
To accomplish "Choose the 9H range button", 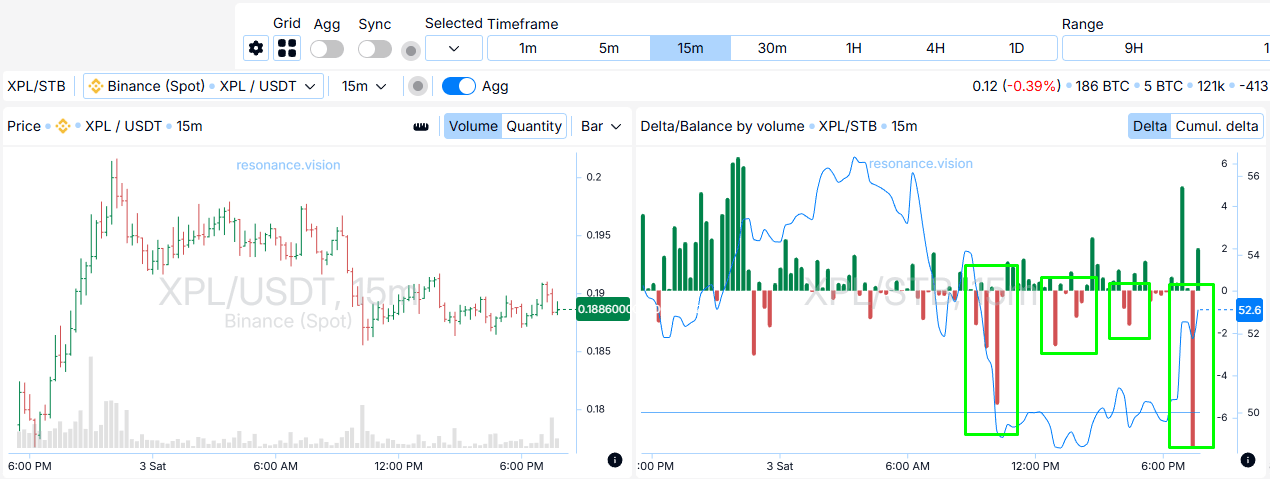I will (1133, 48).
